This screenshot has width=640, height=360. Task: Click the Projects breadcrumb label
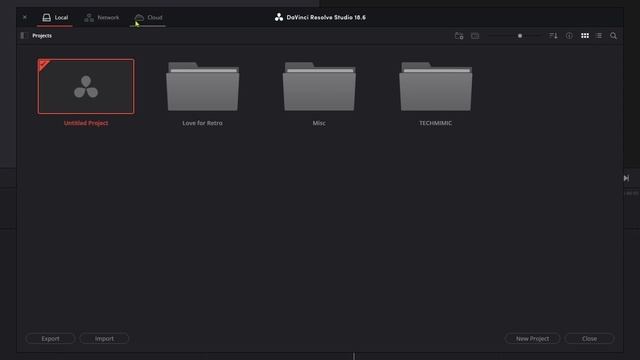pos(42,36)
